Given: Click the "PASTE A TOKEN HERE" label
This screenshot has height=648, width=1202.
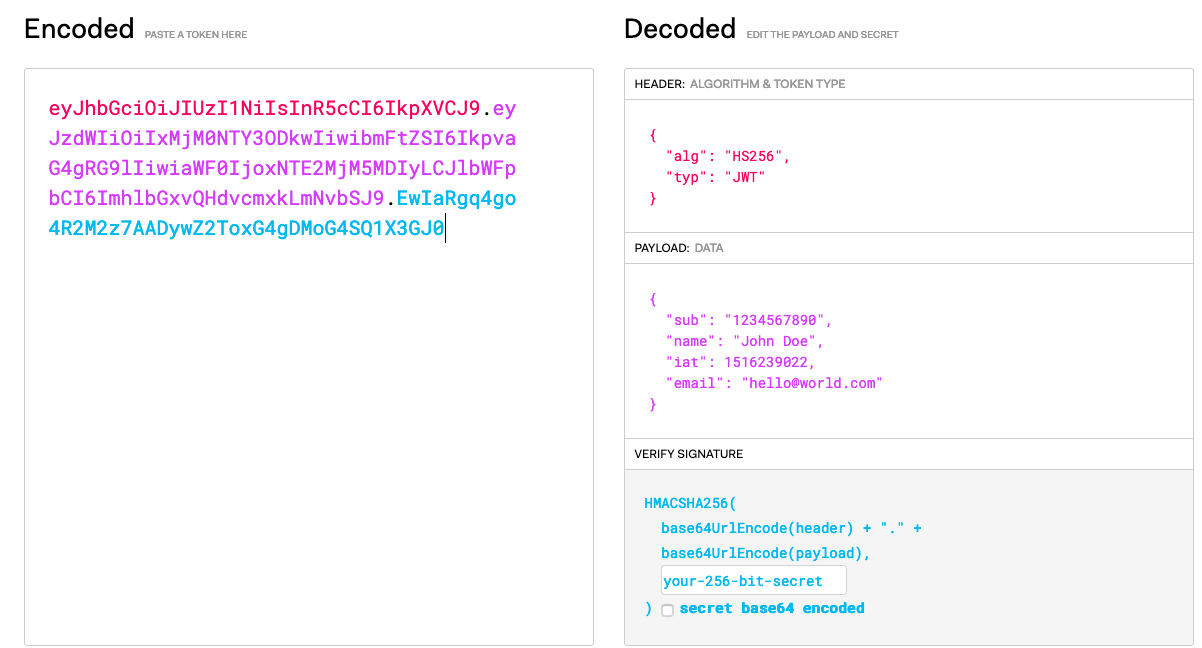Looking at the screenshot, I should point(196,33).
